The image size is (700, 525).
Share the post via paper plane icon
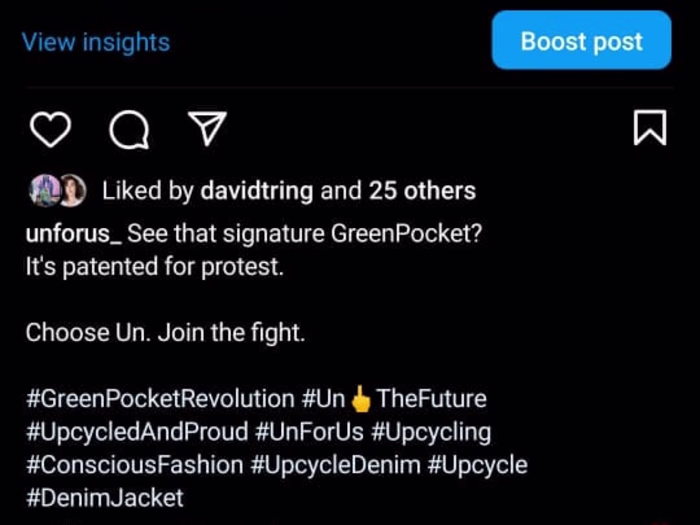(207, 128)
